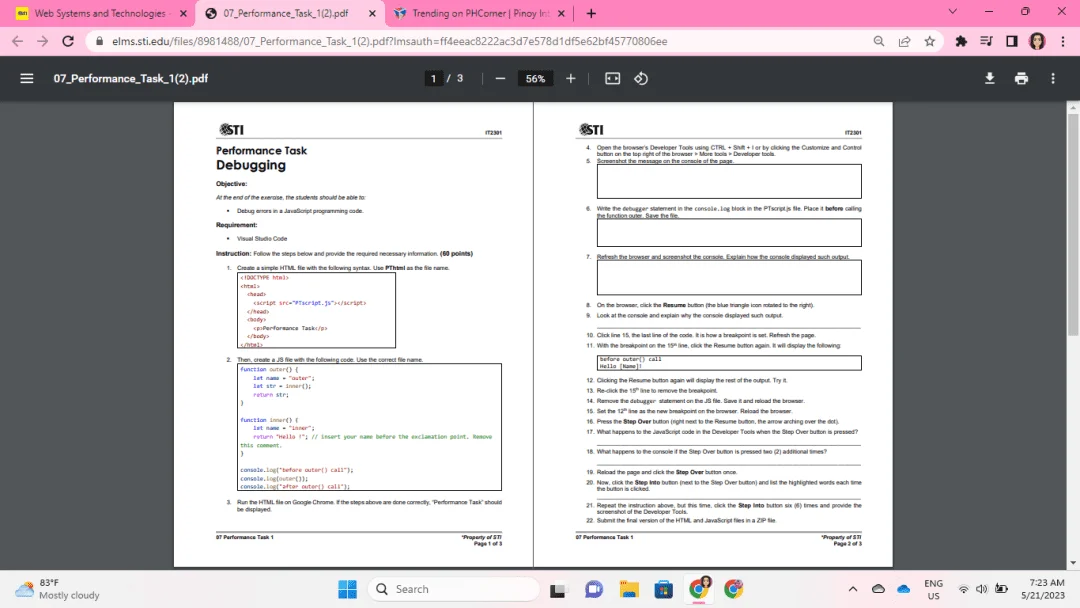Edit the page number field

click(x=433, y=78)
